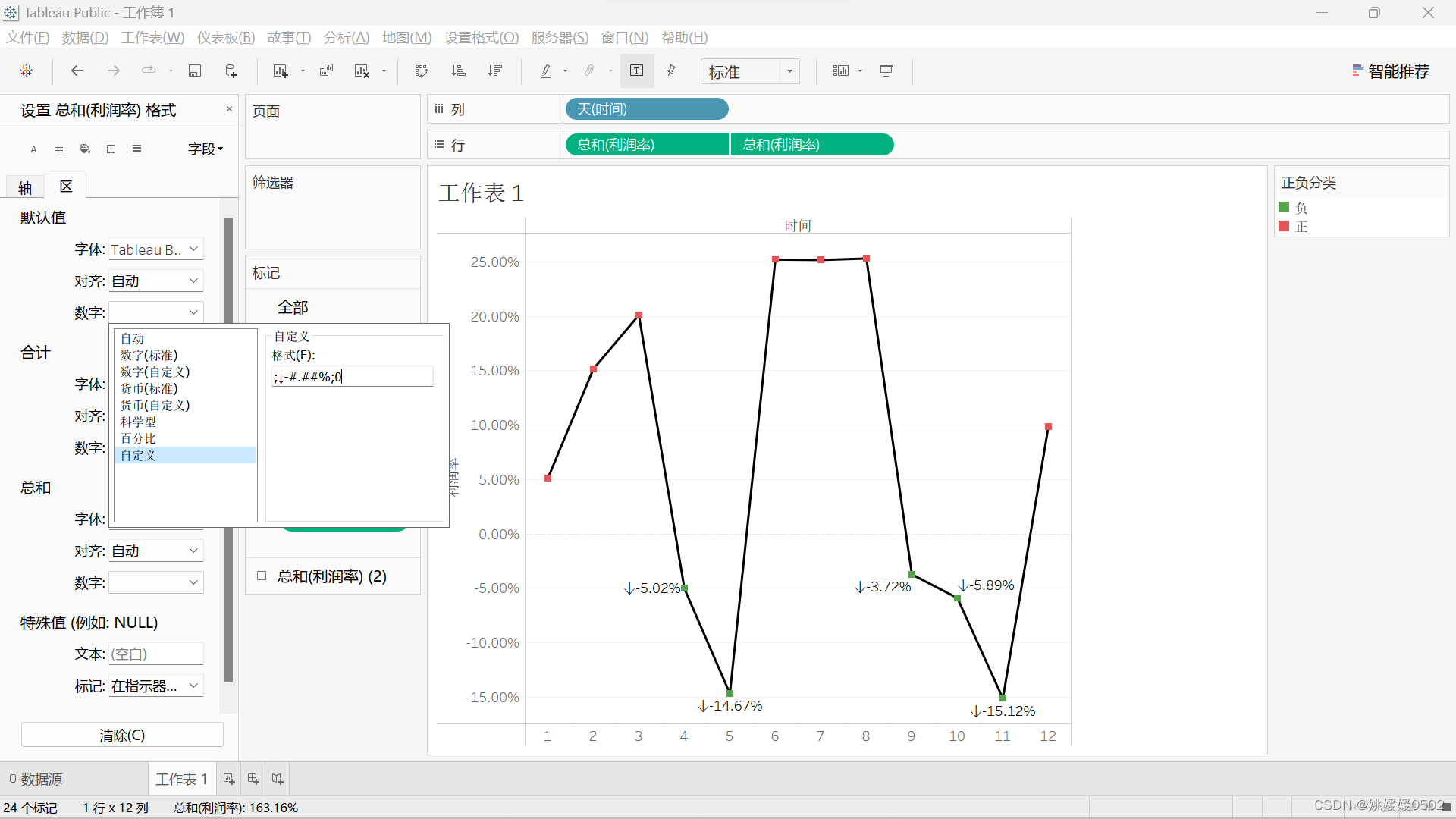Expand the 字段 dropdown

point(206,149)
